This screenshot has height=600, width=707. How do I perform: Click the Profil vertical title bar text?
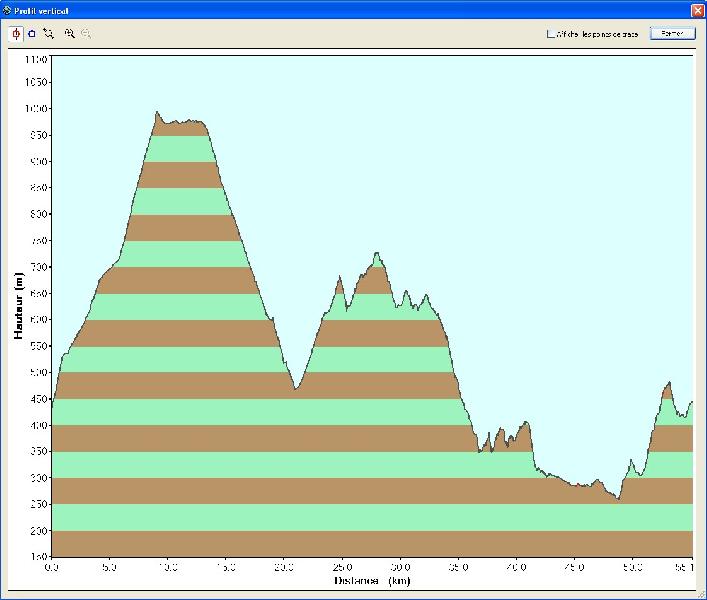click(x=42, y=9)
